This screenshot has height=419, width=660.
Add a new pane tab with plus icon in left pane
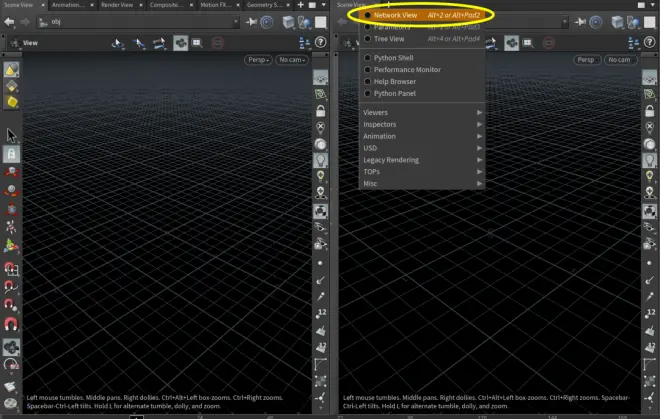[x=301, y=5]
